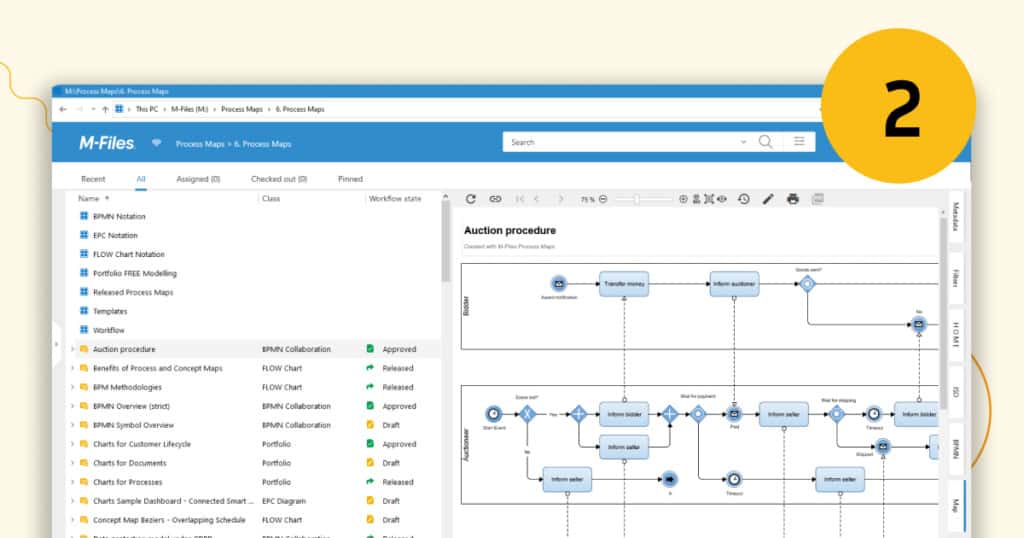Image resolution: width=1024 pixels, height=538 pixels.
Task: Open the search box dropdown arrow
Action: pos(743,142)
